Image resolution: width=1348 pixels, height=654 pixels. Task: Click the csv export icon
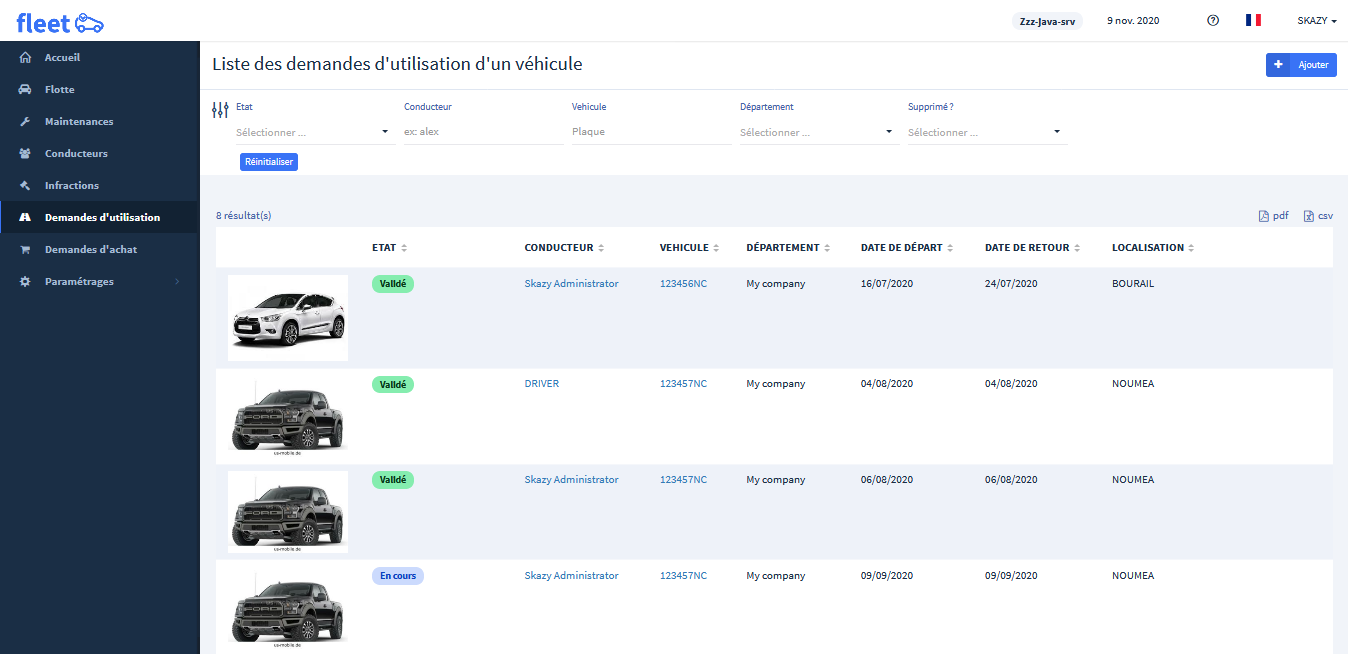pyautogui.click(x=1307, y=215)
